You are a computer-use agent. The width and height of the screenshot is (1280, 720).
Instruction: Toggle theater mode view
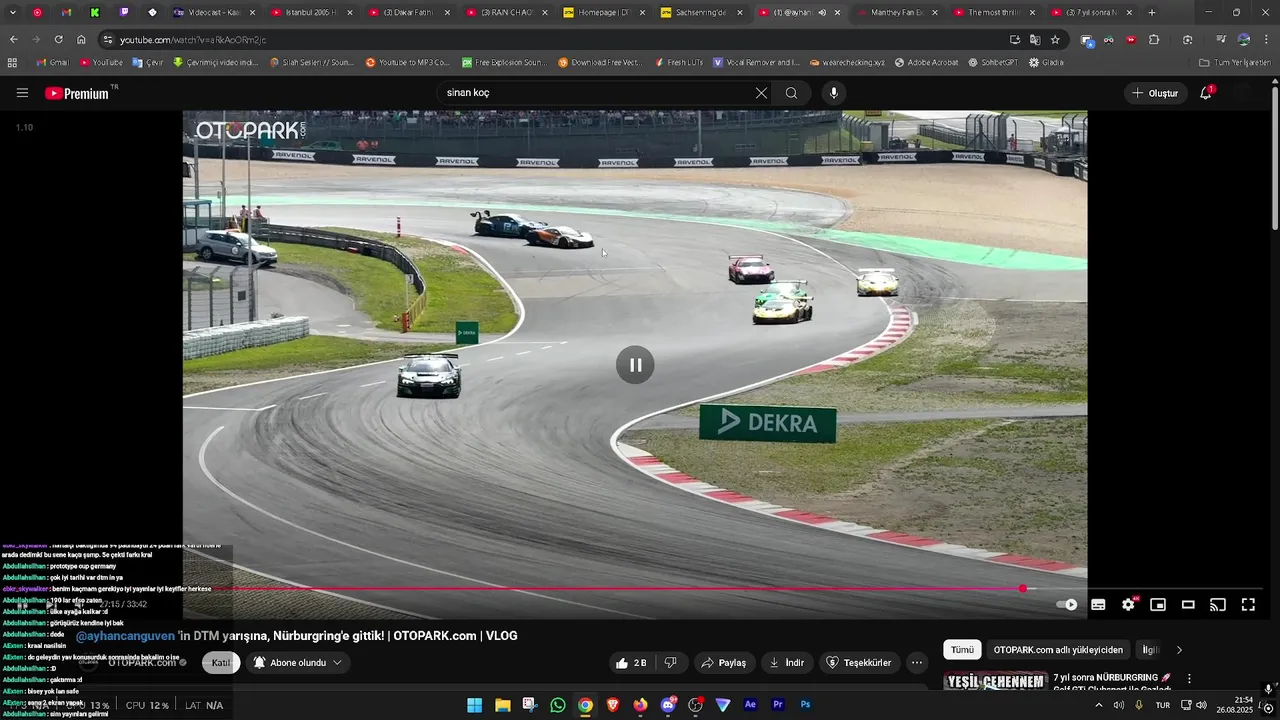click(x=1188, y=604)
